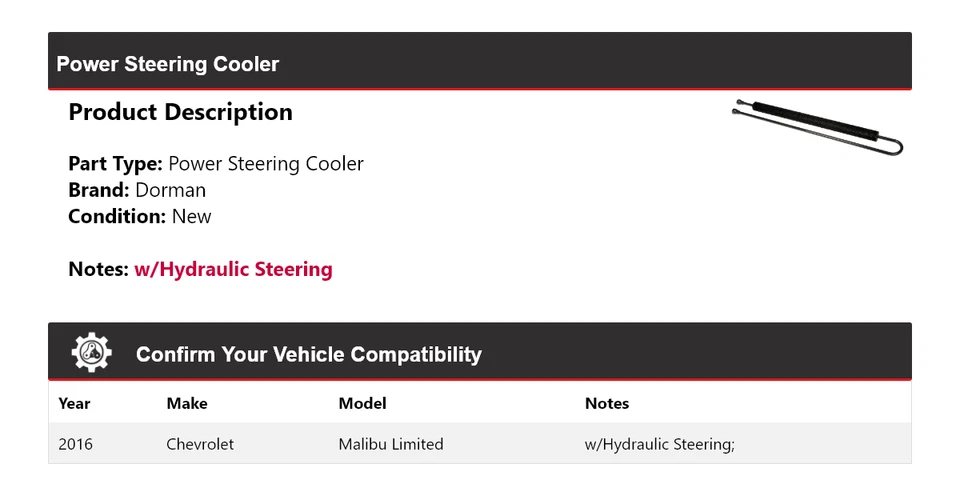Select the Malibu Limited model cell

point(390,444)
